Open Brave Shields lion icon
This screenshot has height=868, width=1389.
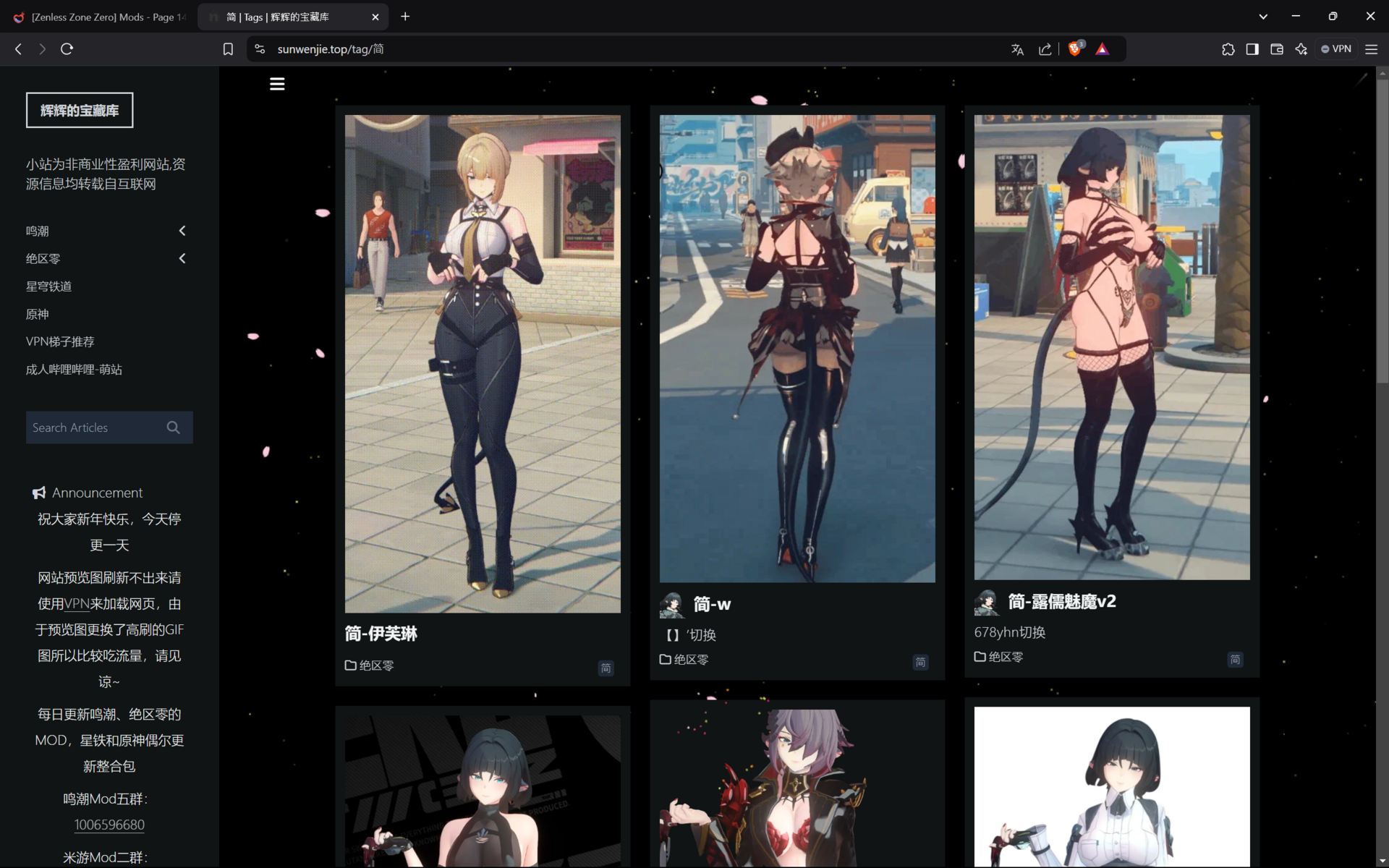(1075, 49)
